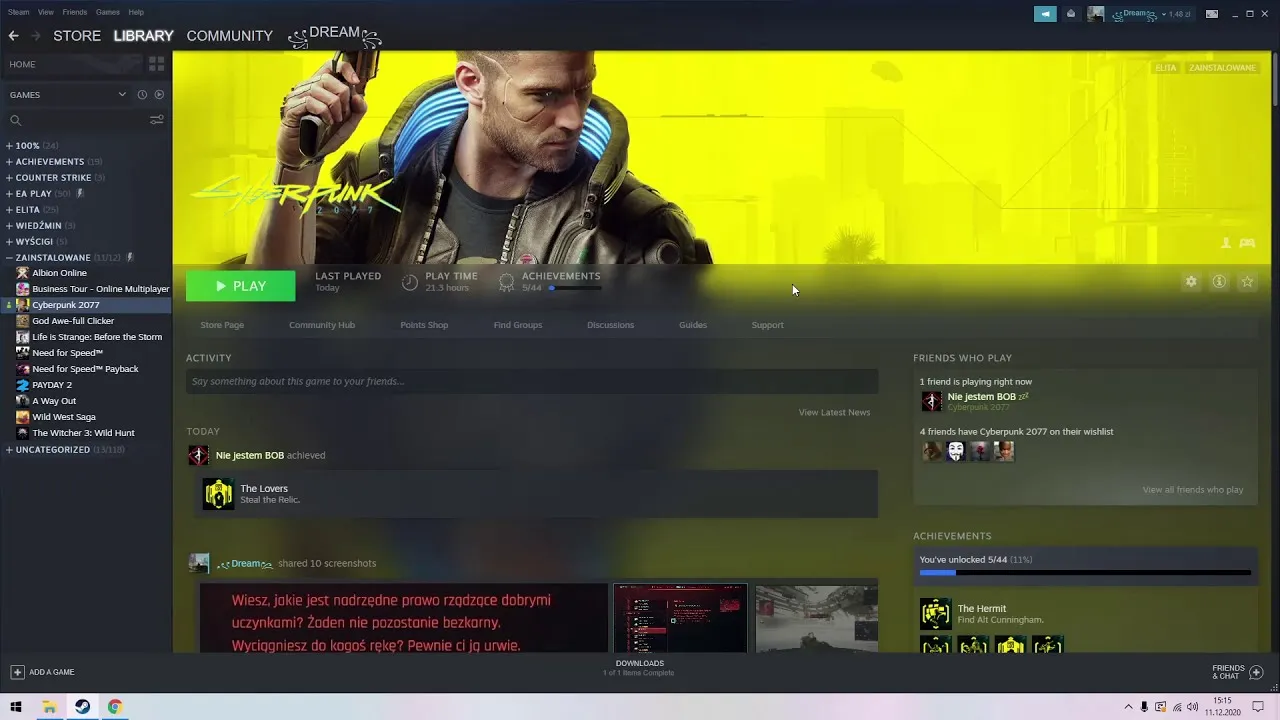Click the unlocked 5/44 achievements progress bar
The height and width of the screenshot is (720, 1280).
(1085, 573)
